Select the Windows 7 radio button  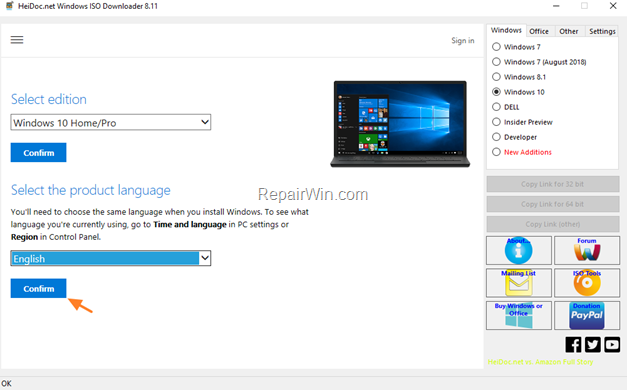(x=496, y=47)
